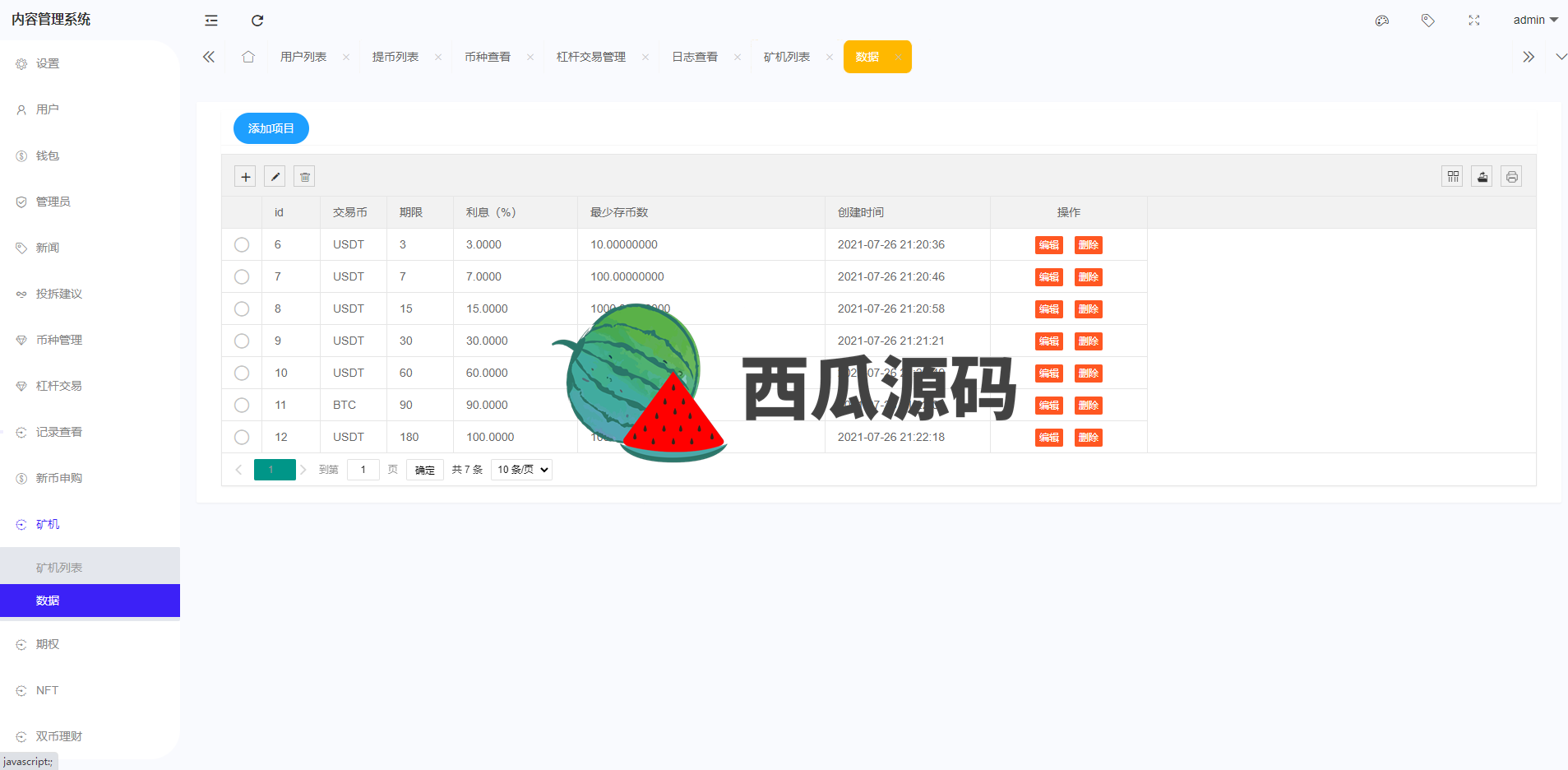This screenshot has width=1568, height=770.
Task: Click the previous page arrow
Action: pos(239,470)
